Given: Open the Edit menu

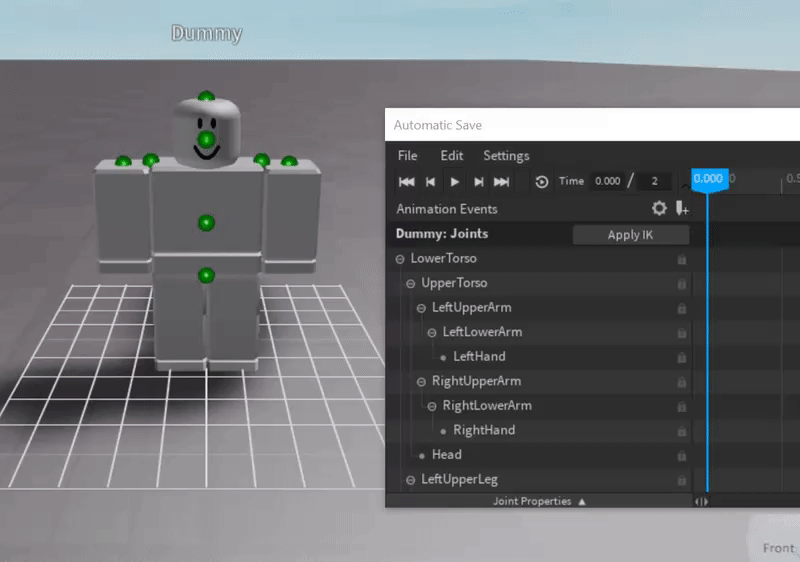Looking at the screenshot, I should click(452, 156).
